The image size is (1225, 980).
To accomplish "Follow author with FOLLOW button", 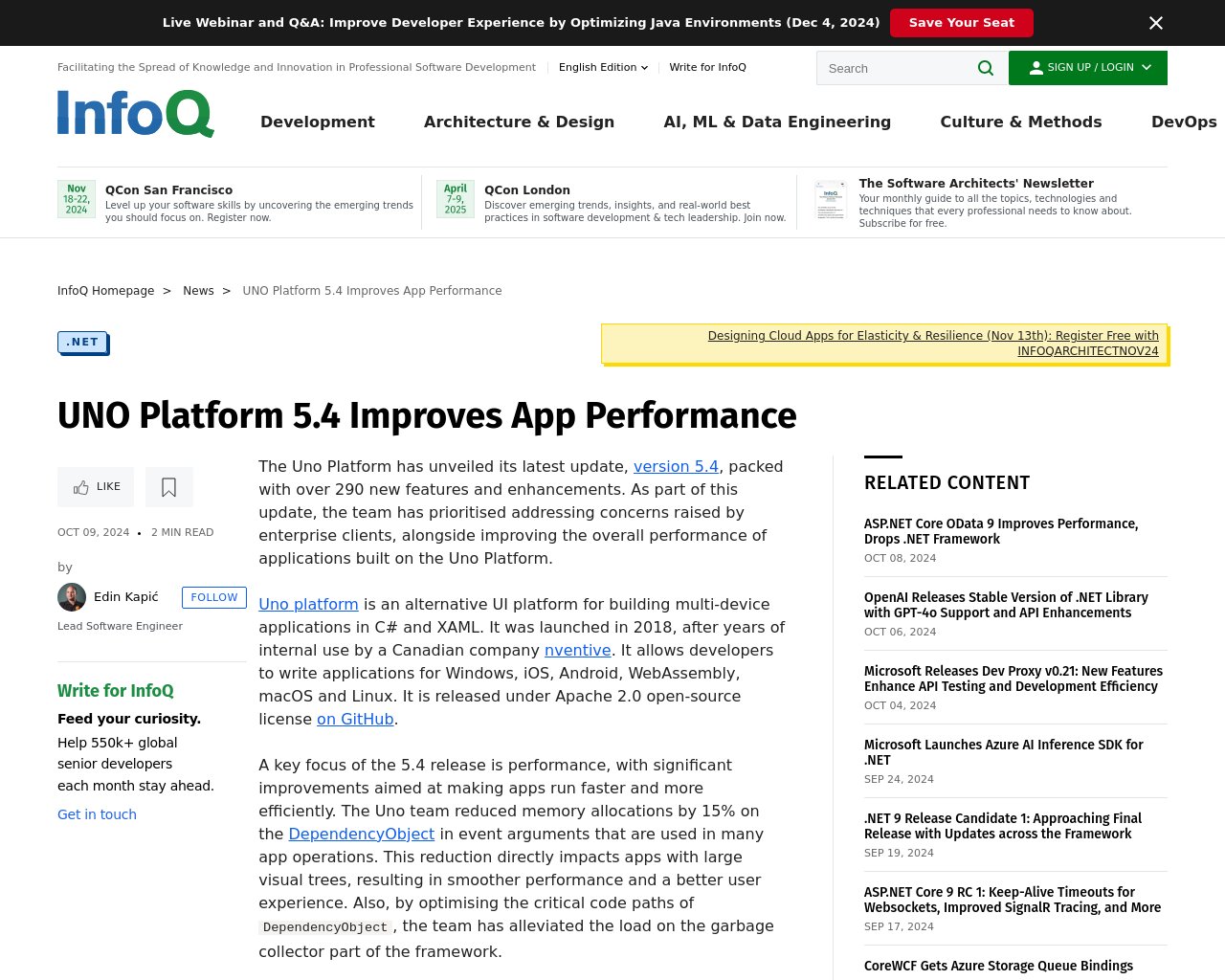I will coord(213,596).
